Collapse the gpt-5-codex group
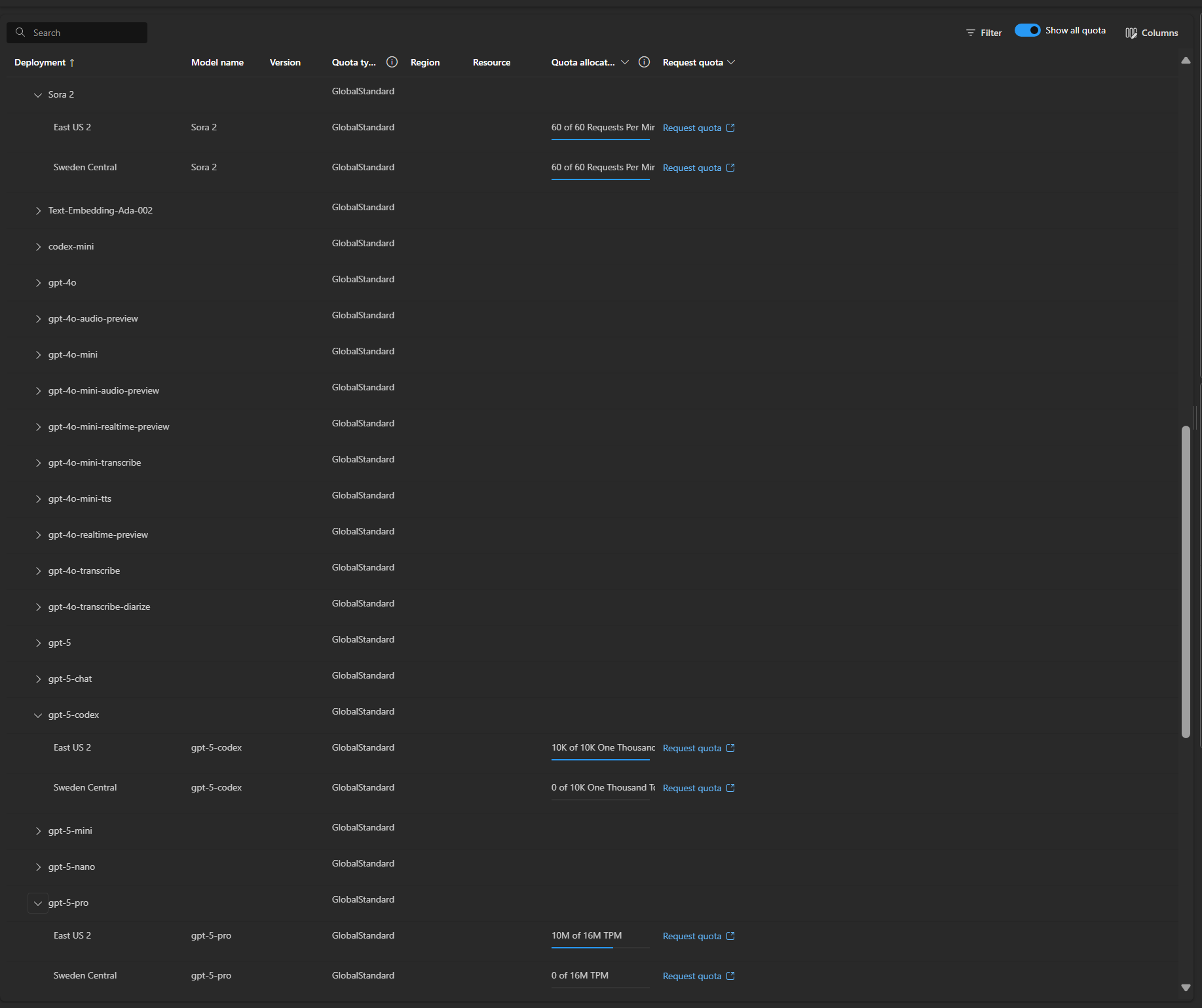Viewport: 1202px width, 1008px height. (38, 715)
